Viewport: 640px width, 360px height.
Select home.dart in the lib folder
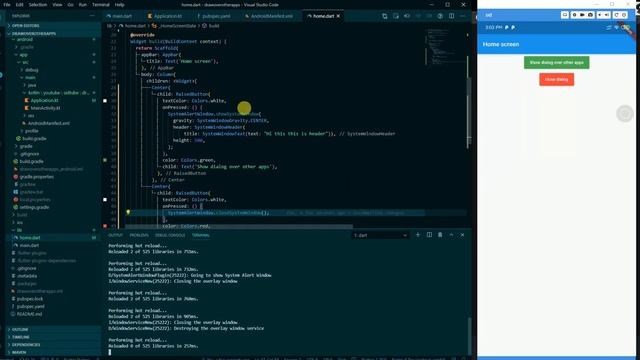click(30, 238)
